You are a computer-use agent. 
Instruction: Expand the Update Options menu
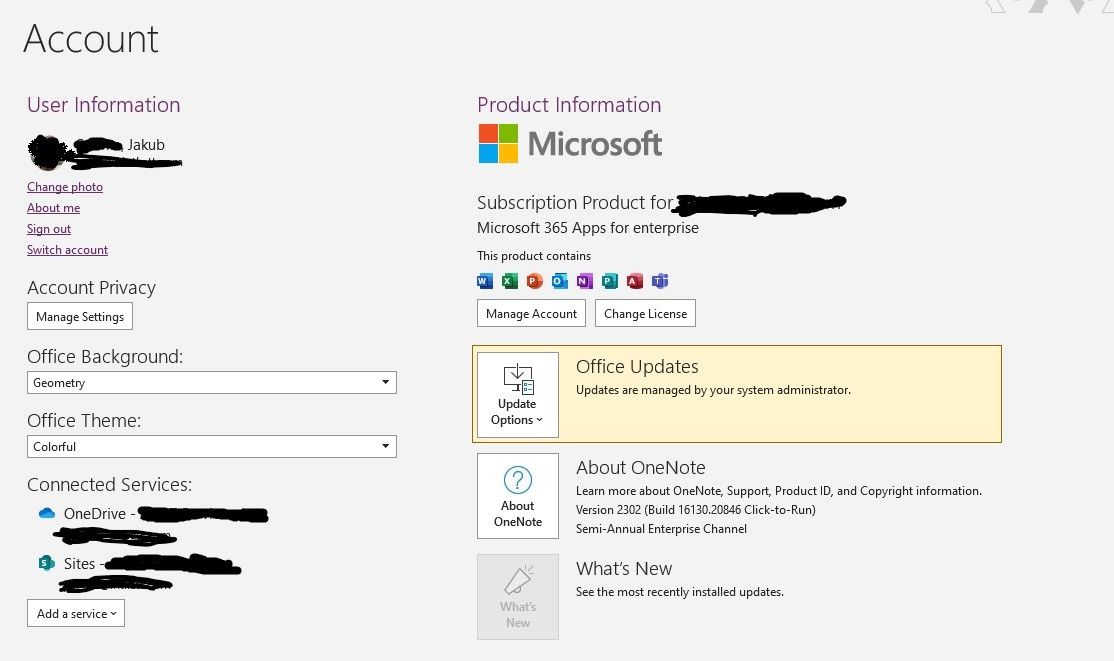518,394
